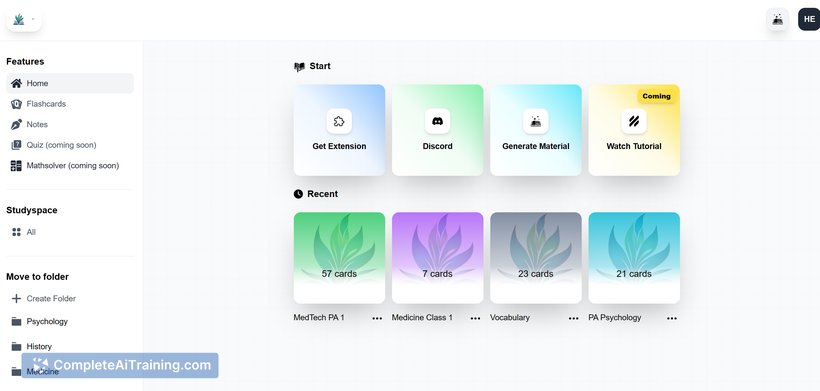Show All items in Studyspace
The width and height of the screenshot is (820, 391).
coord(70,232)
